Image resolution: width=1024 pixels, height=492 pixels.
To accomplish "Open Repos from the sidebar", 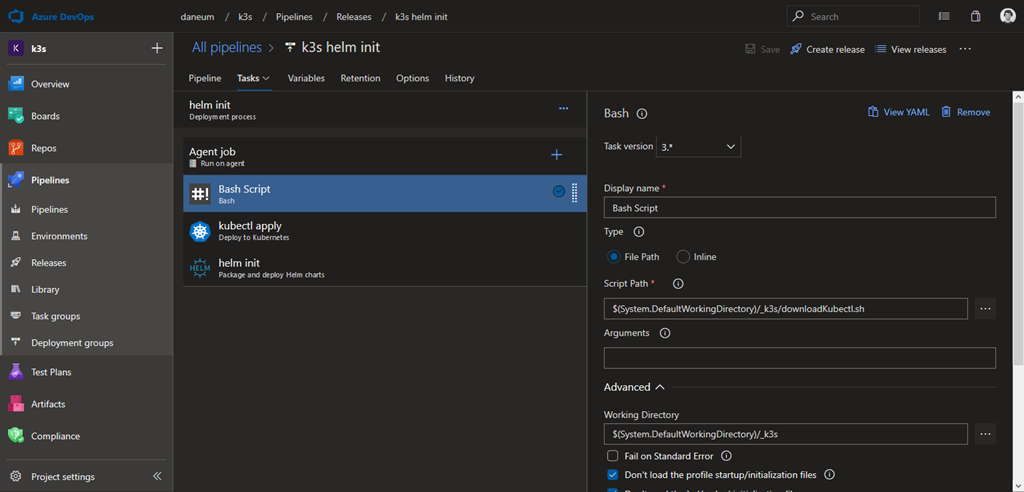I will point(44,148).
